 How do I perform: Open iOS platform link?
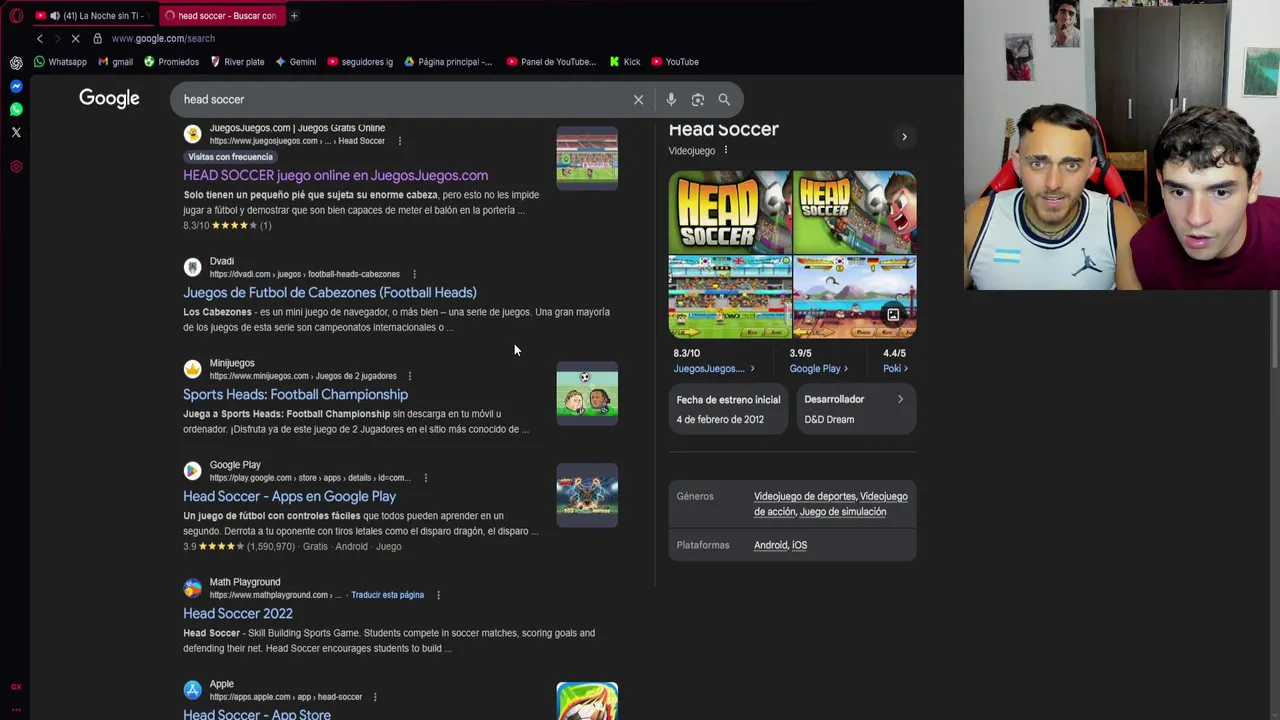click(x=799, y=545)
